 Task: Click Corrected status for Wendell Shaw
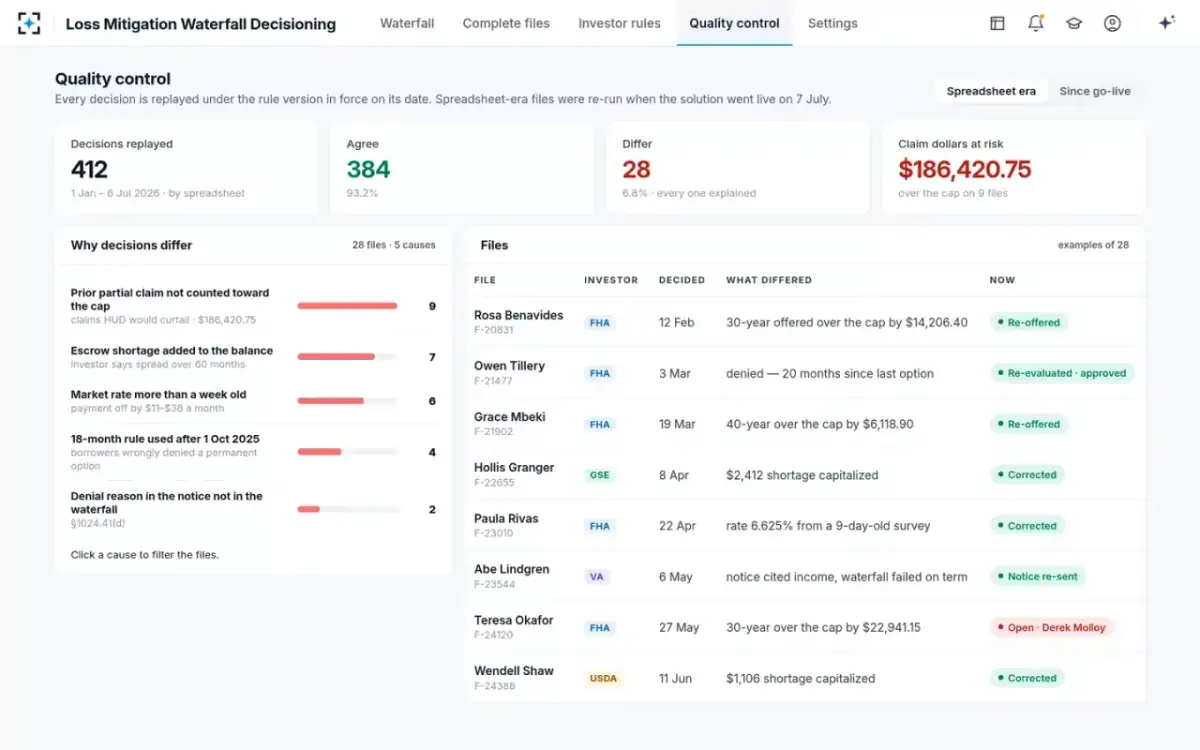pos(1027,678)
